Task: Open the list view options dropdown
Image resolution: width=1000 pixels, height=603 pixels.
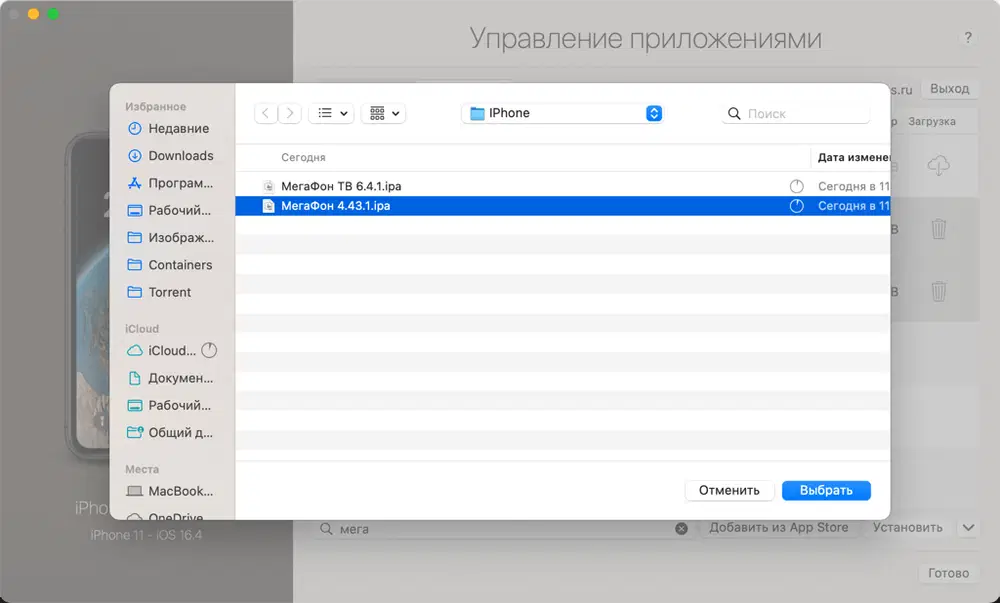Action: click(332, 113)
